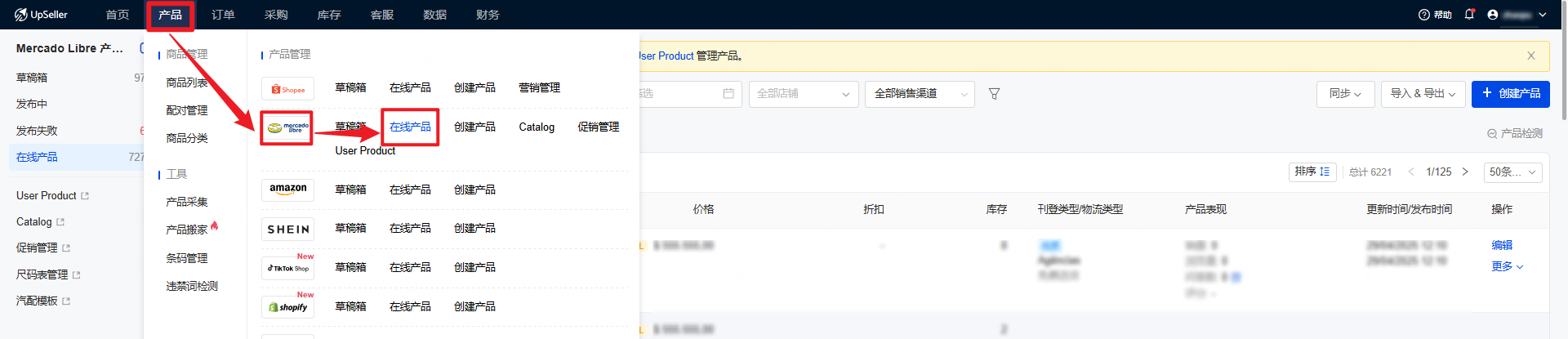Click the 创建产品 blue button
The image size is (1568, 339).
[1510, 94]
